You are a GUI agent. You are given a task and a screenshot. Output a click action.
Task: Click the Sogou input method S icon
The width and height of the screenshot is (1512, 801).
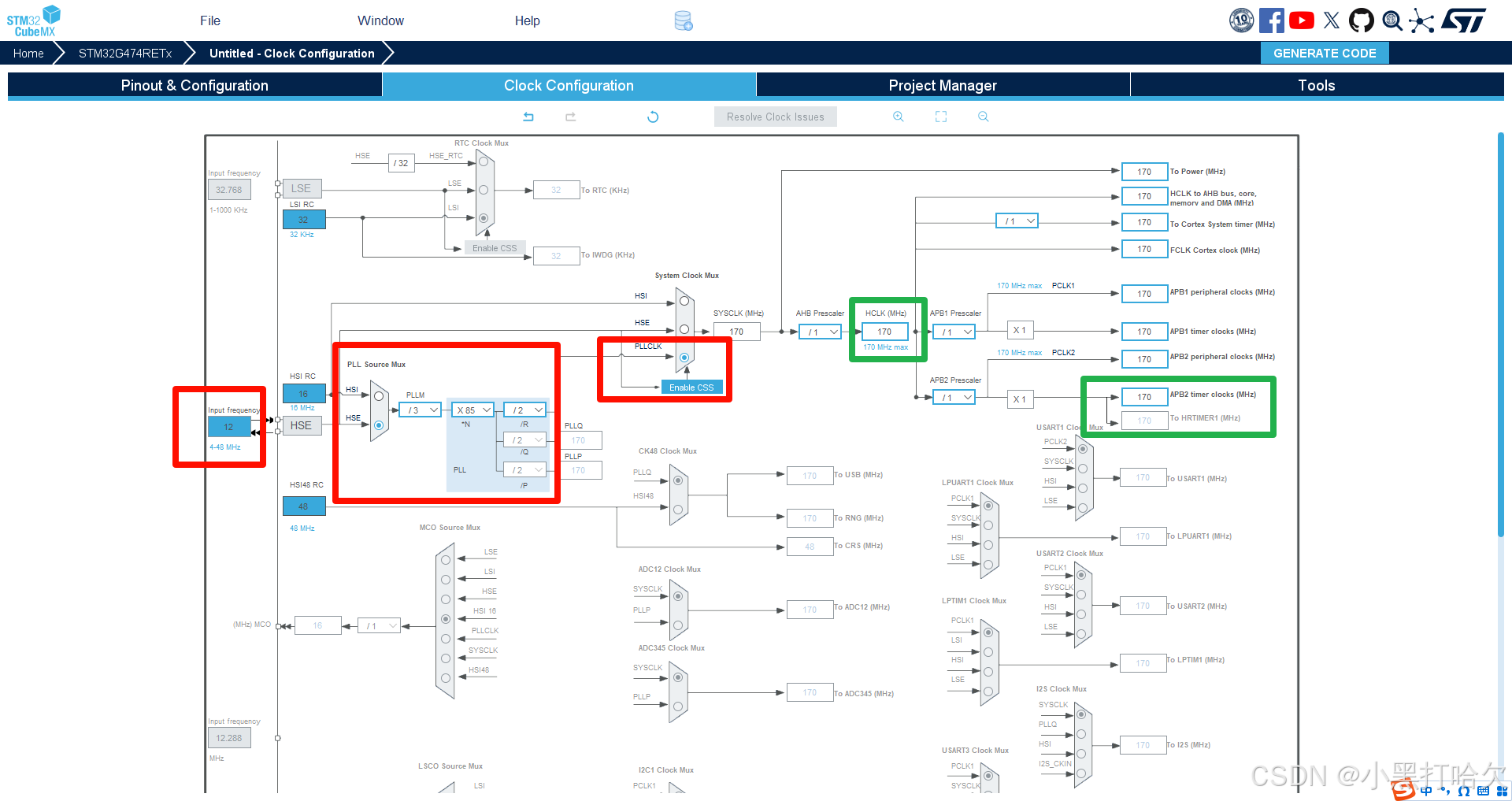tap(1403, 789)
